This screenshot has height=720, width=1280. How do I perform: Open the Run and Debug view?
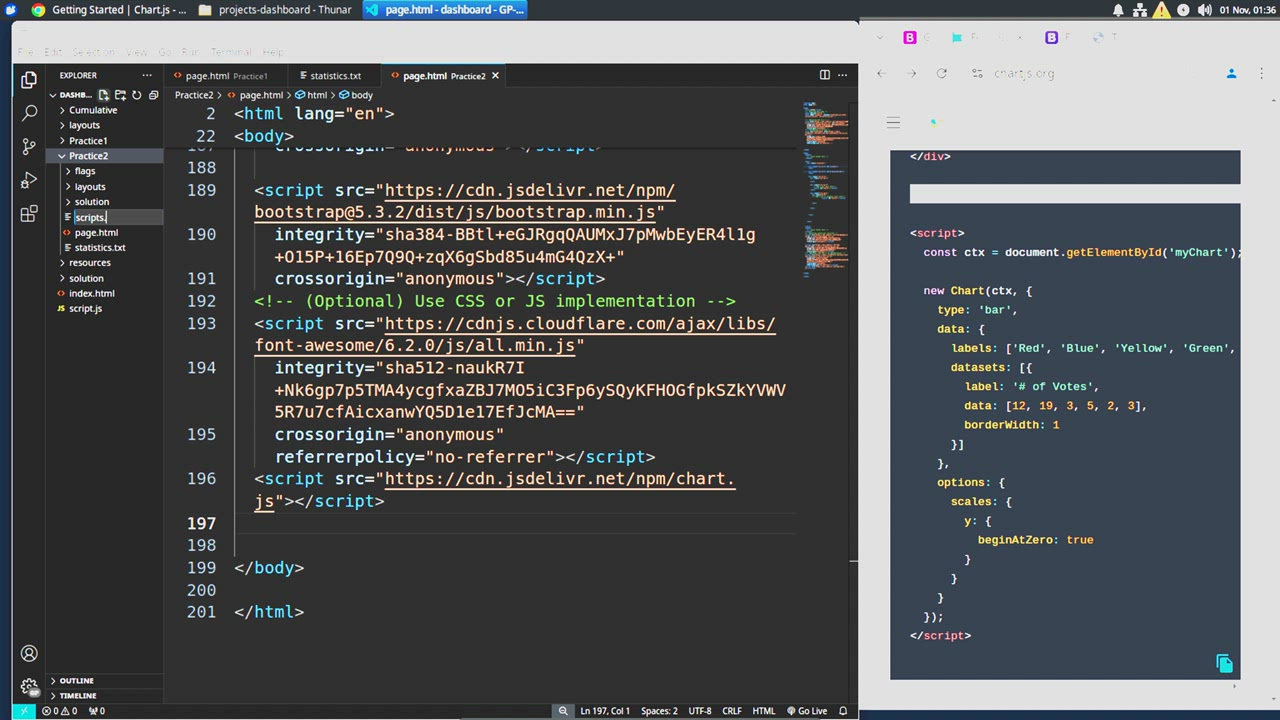pos(29,181)
